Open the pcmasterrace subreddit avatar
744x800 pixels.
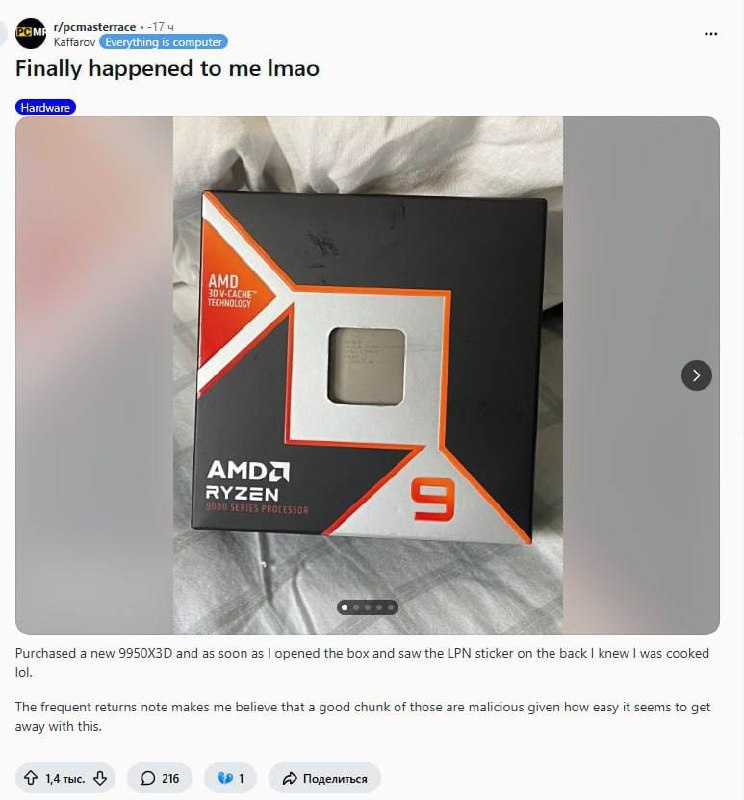click(x=31, y=33)
